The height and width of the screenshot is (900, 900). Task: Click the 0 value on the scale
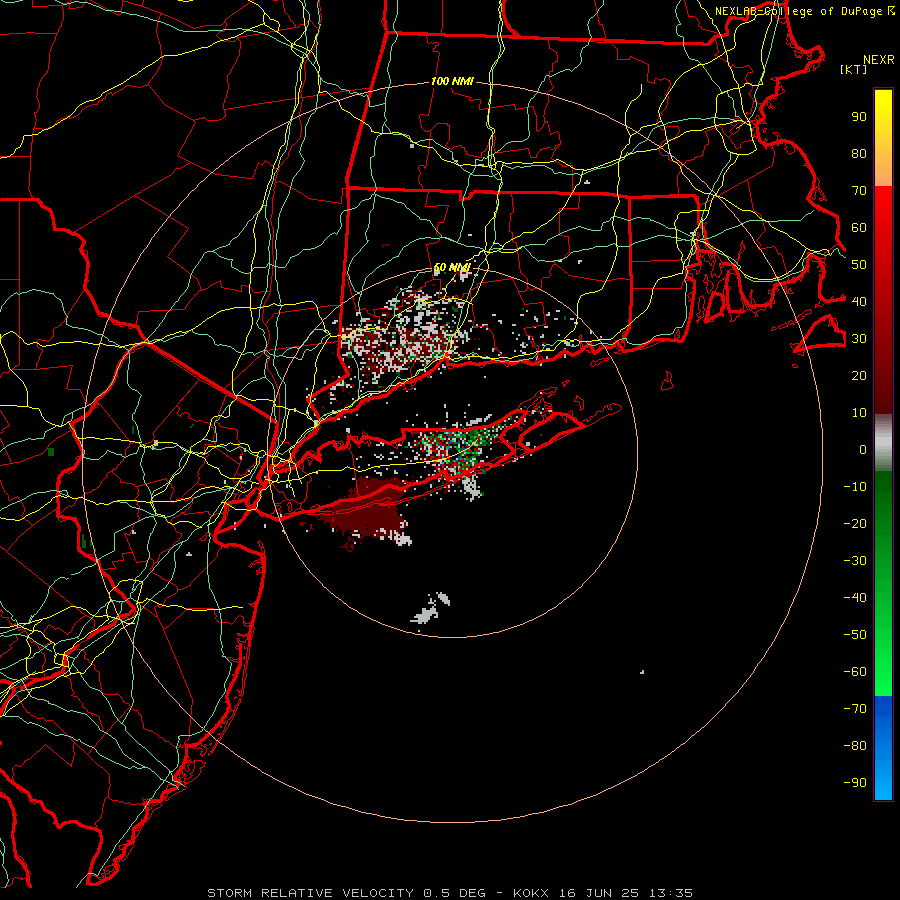(x=863, y=450)
